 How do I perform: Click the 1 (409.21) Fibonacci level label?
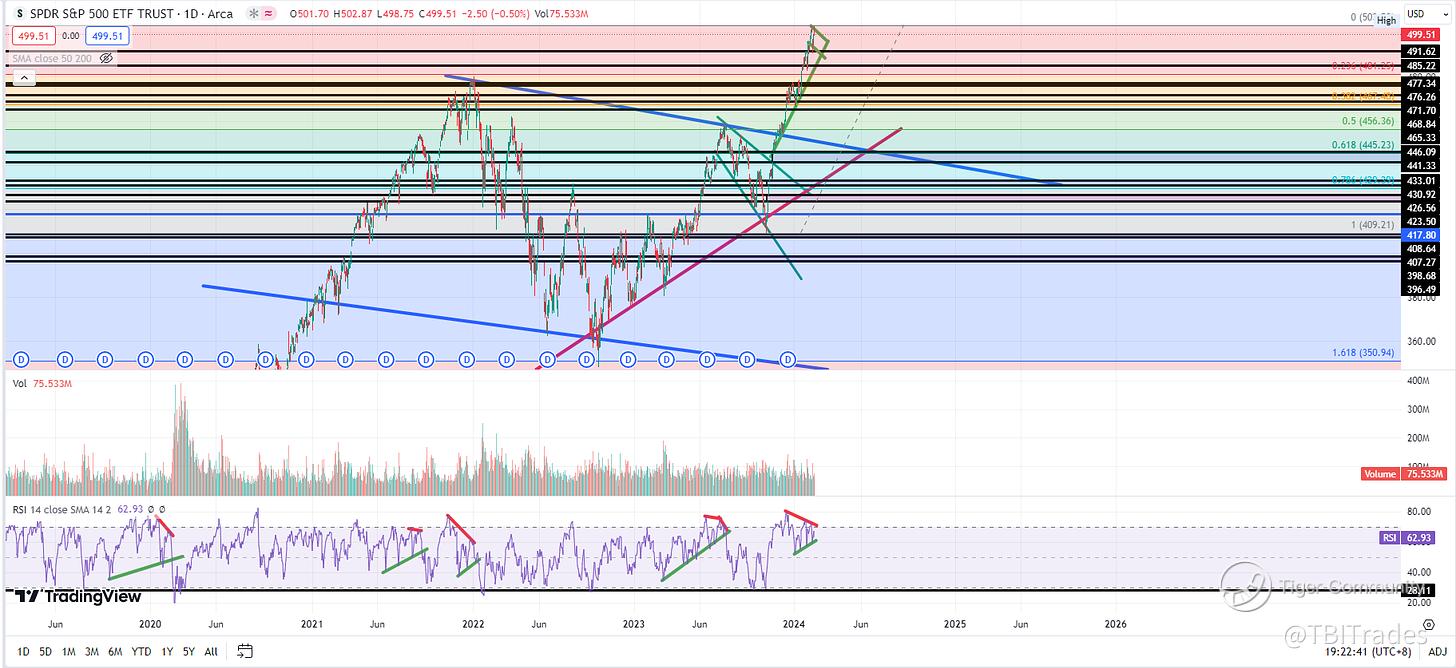pyautogui.click(x=1372, y=224)
